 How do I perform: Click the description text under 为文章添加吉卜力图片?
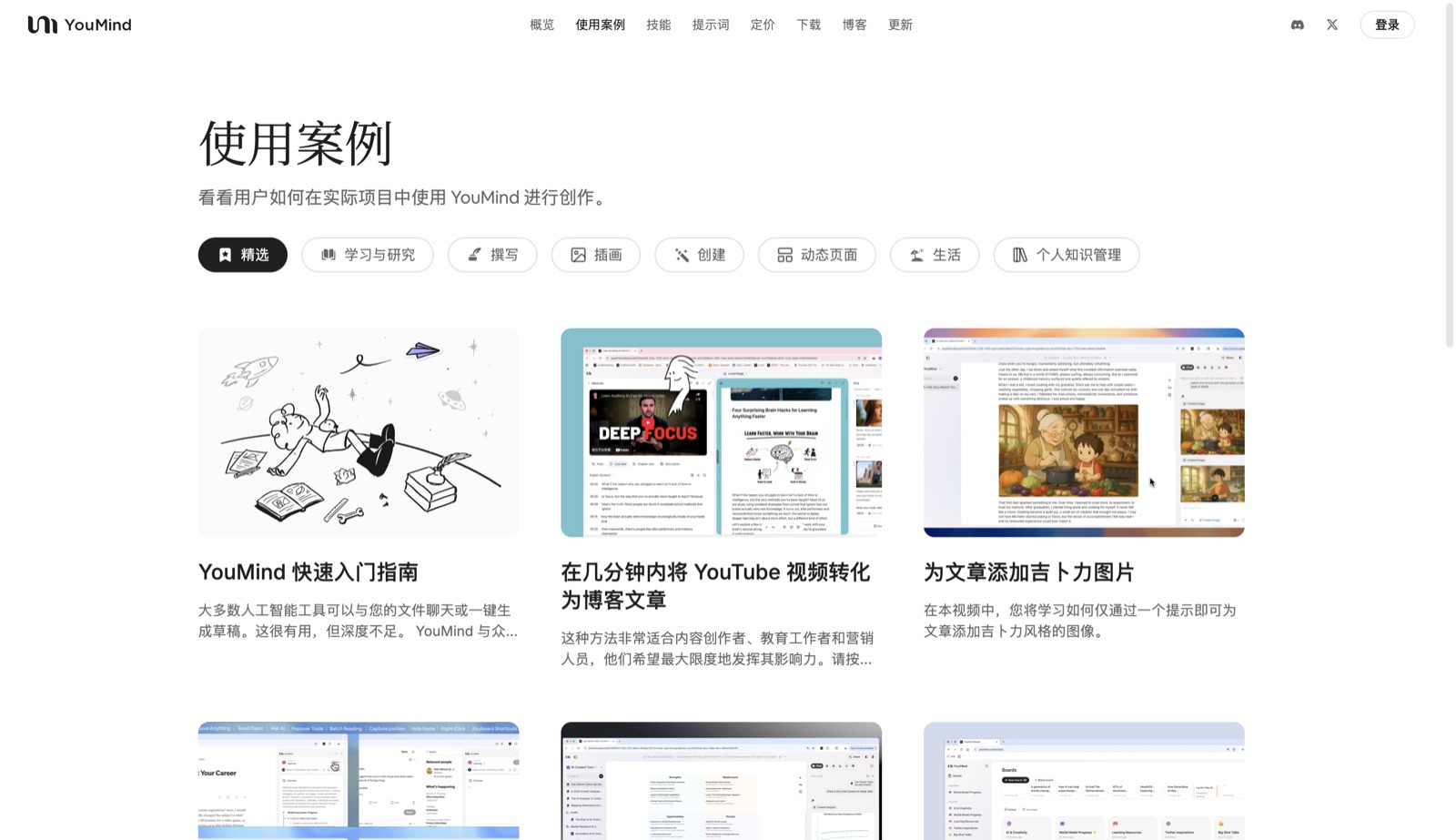tap(1079, 621)
